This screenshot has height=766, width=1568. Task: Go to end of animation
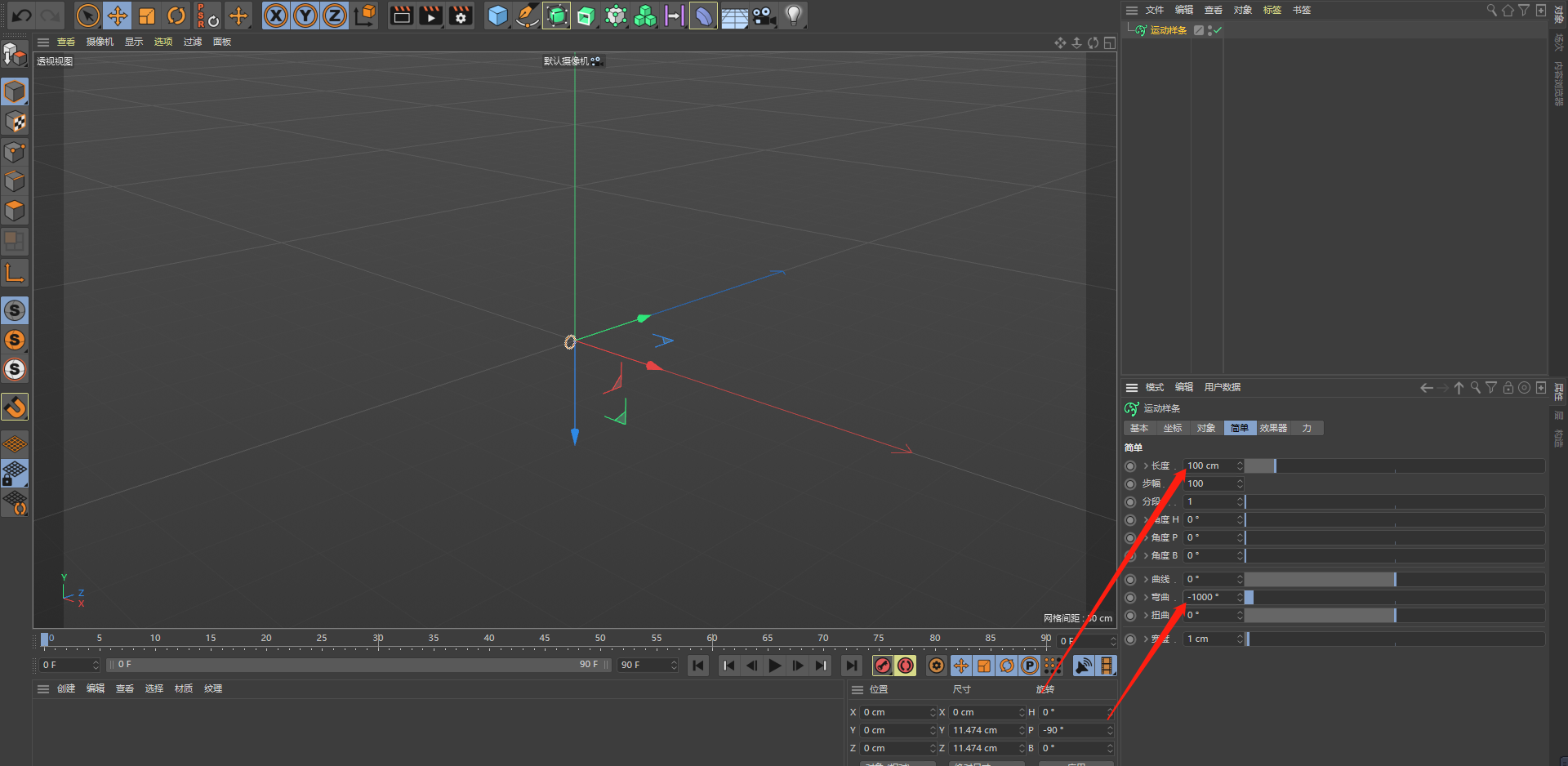coord(852,666)
